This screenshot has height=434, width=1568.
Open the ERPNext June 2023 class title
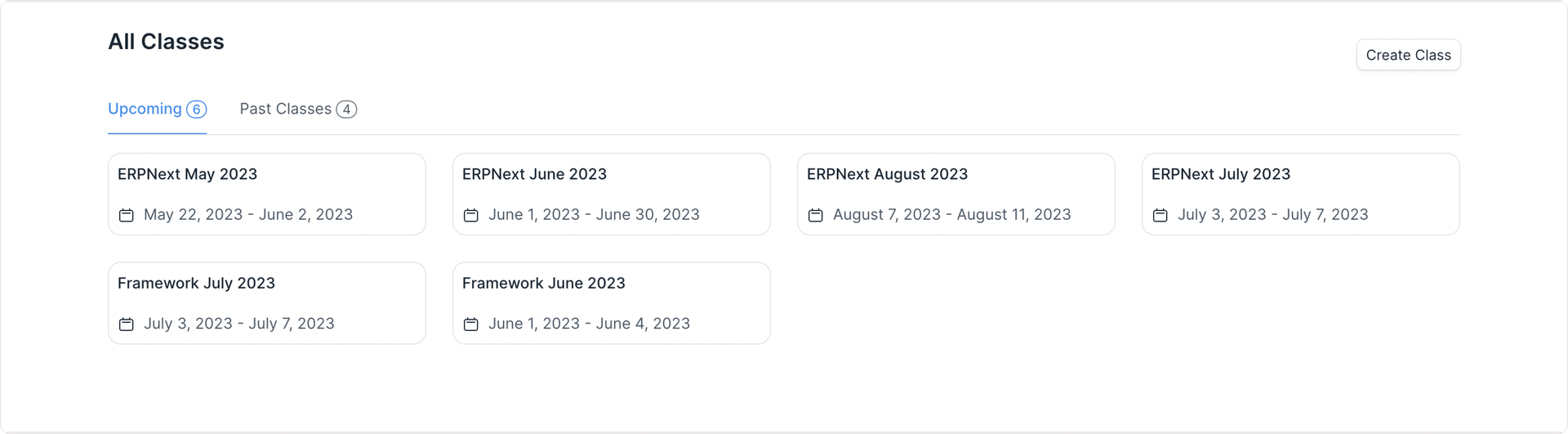click(x=534, y=174)
